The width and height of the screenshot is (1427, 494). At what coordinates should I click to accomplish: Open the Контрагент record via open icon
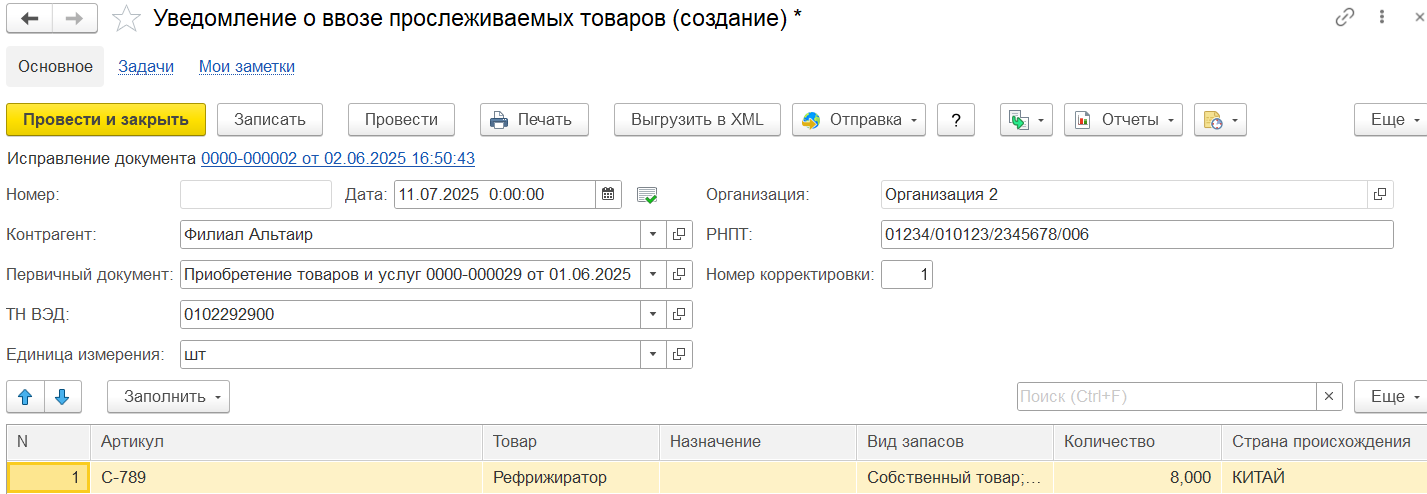[679, 234]
